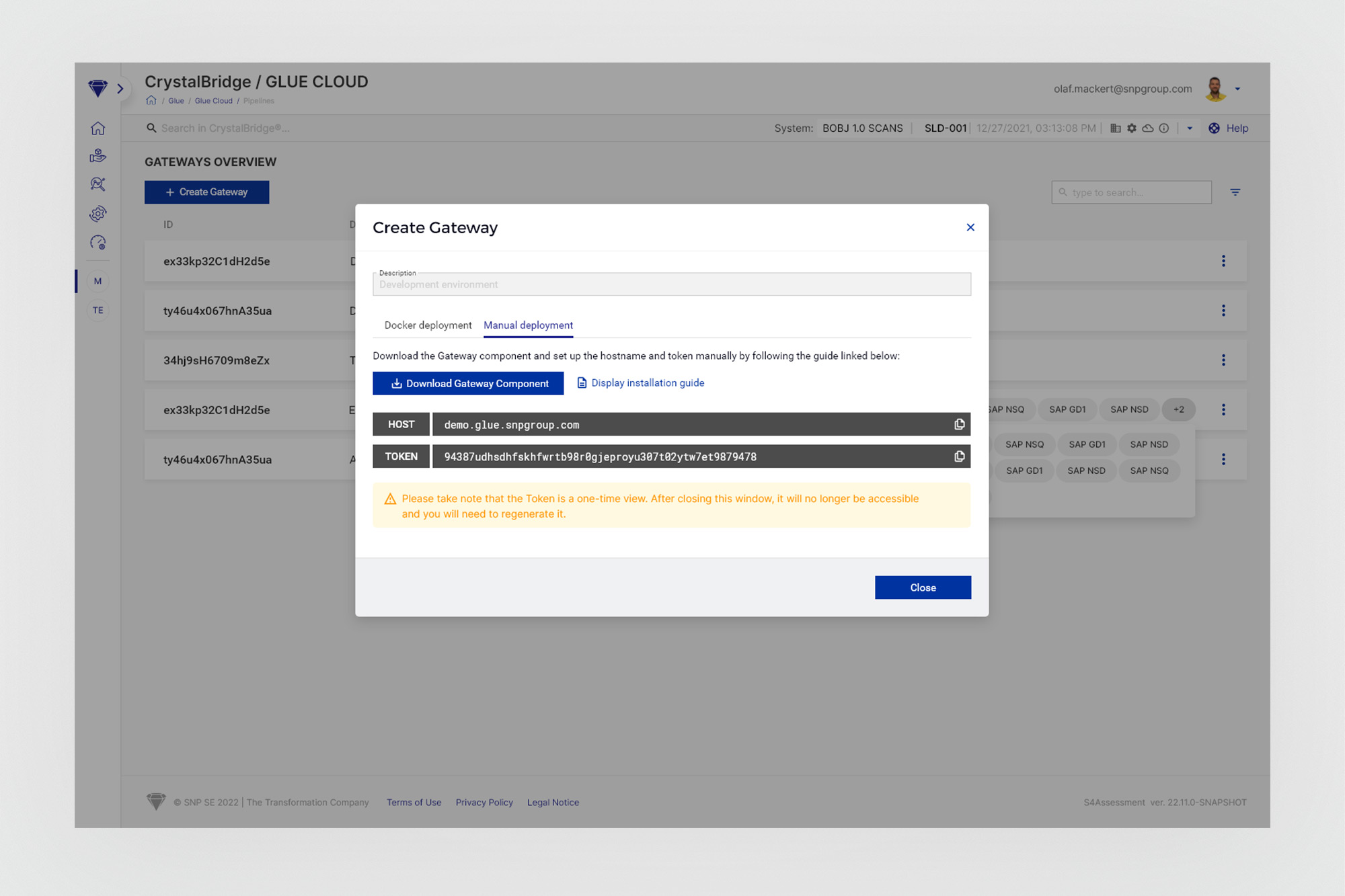Expand the system selector dropdown arrow

pos(1190,128)
